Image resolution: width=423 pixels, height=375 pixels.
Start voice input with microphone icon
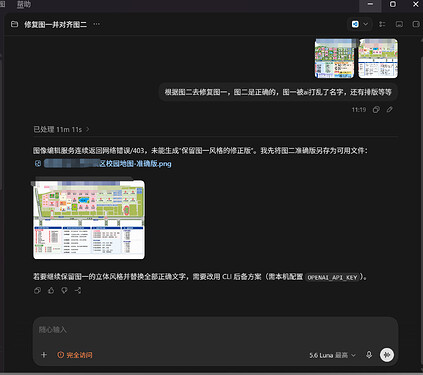coord(369,355)
